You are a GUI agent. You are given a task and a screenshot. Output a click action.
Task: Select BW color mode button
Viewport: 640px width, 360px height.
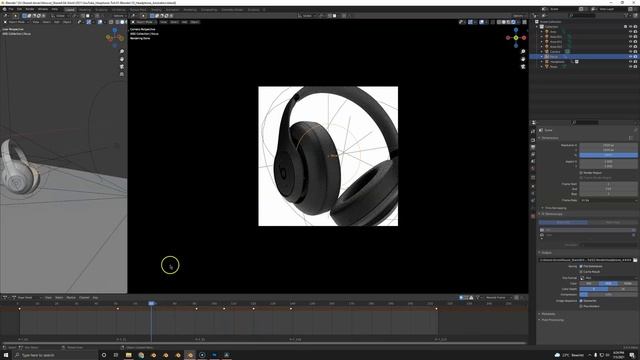589,283
